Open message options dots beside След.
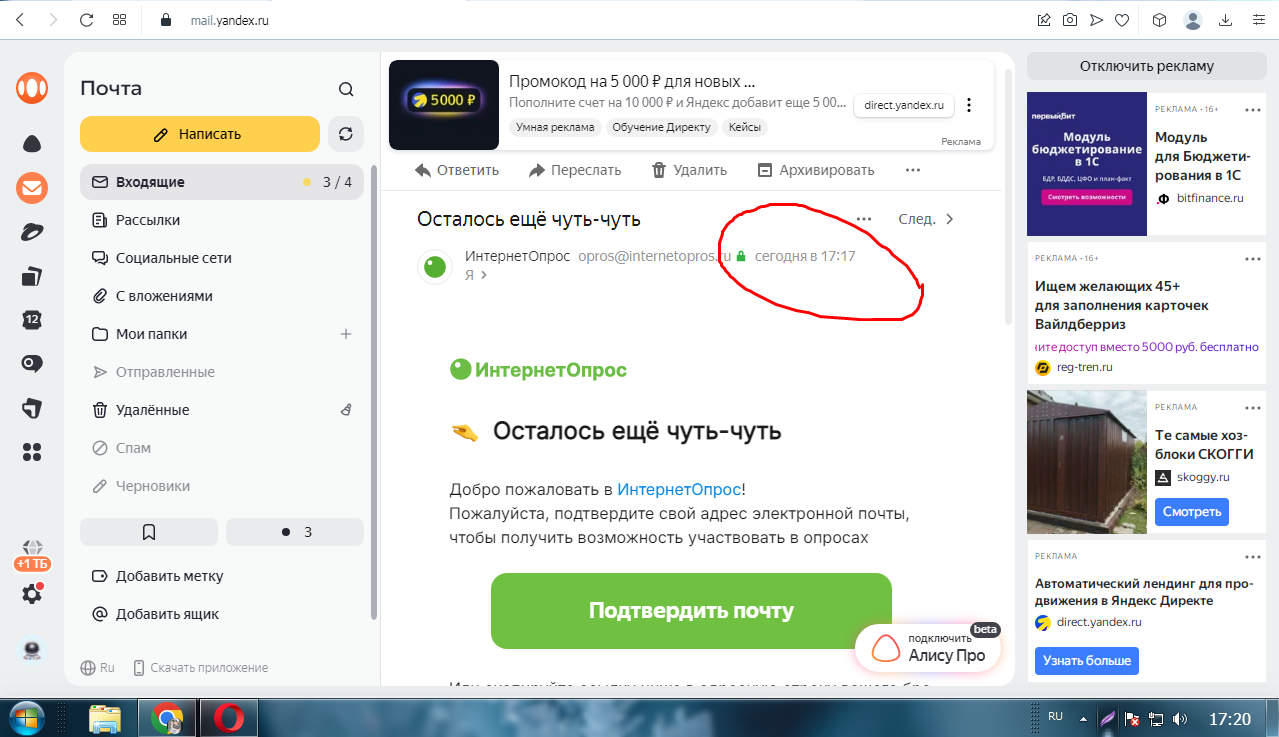The width and height of the screenshot is (1279, 737). [864, 219]
